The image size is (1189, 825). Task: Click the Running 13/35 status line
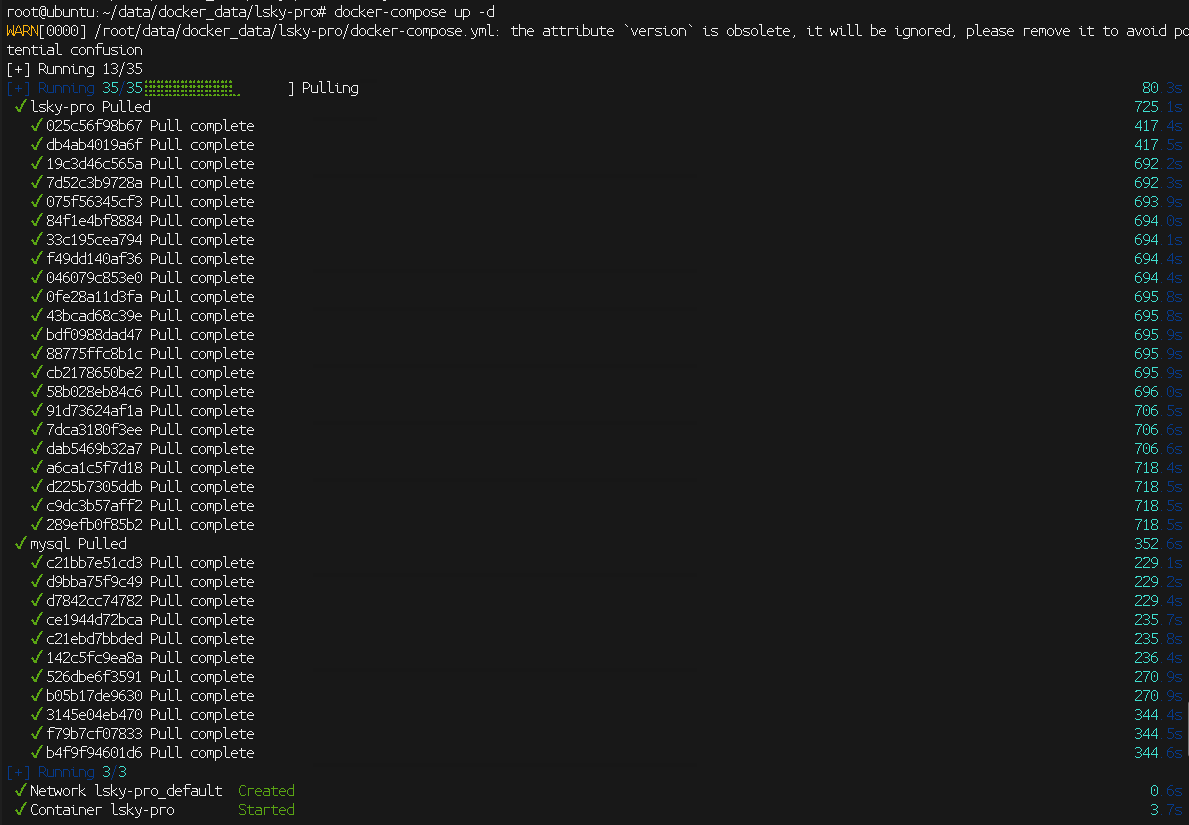[x=74, y=69]
